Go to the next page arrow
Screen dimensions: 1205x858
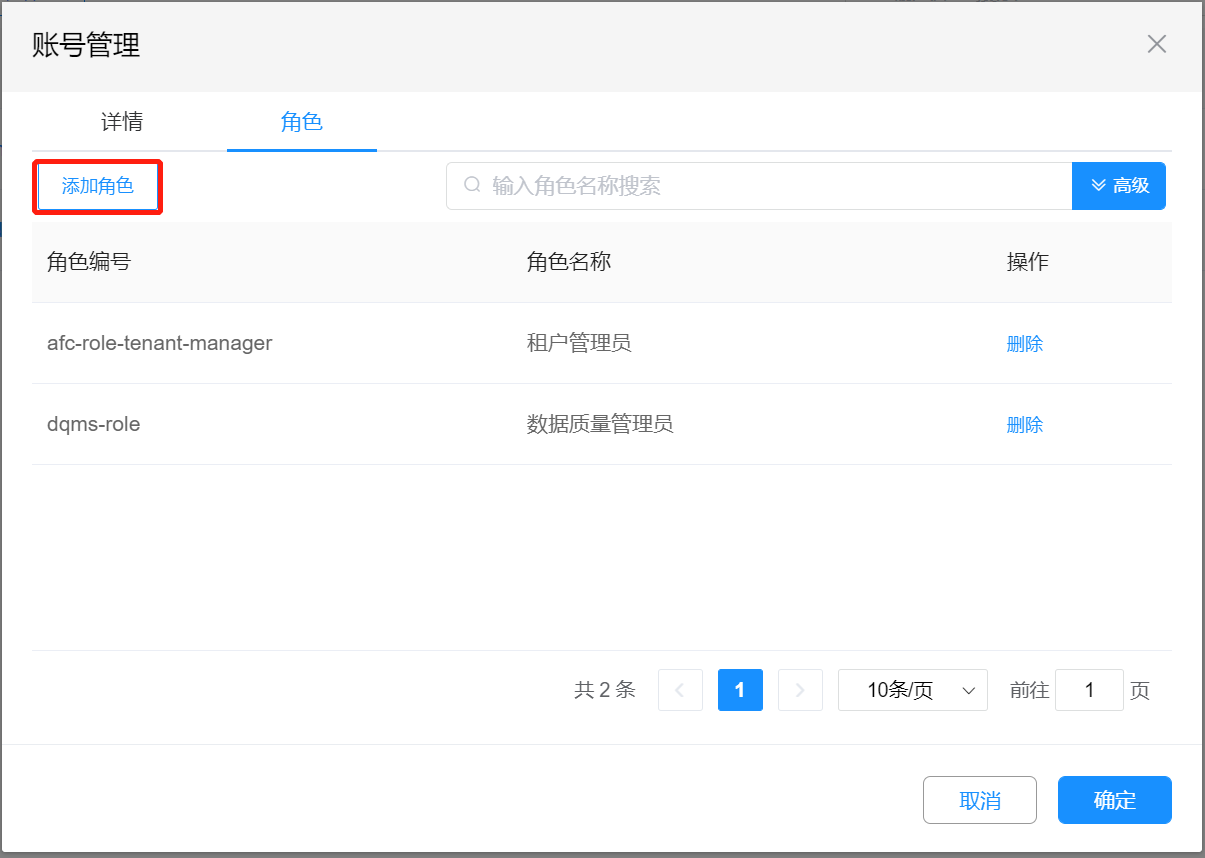[800, 690]
